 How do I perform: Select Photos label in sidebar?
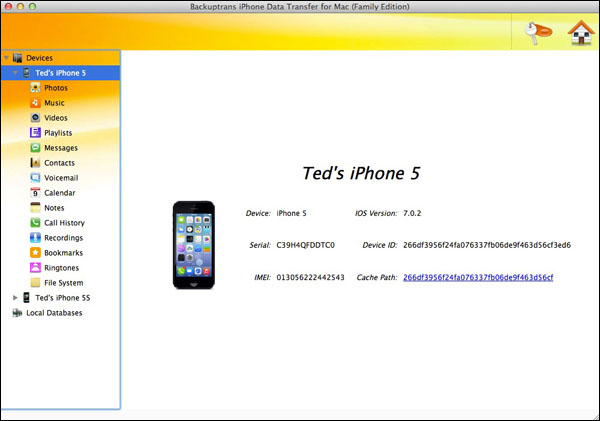(56, 88)
